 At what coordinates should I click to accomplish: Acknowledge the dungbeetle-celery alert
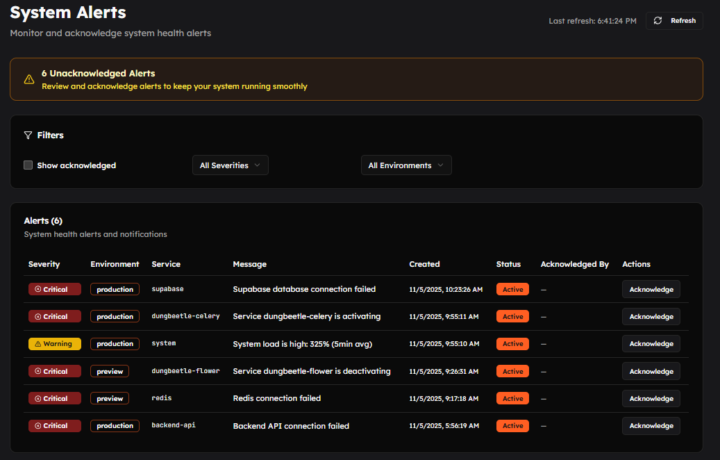point(651,316)
